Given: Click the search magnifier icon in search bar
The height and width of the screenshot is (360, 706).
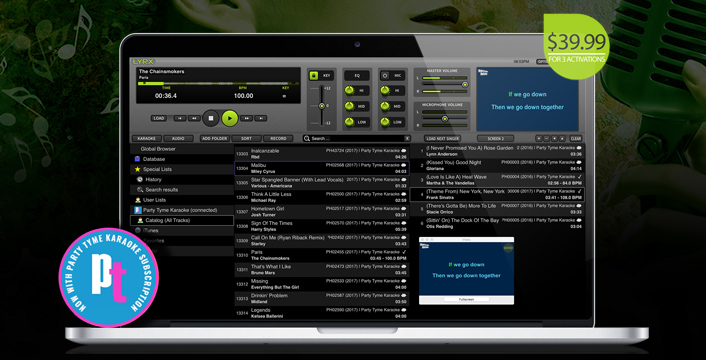Looking at the screenshot, I should click(x=307, y=139).
